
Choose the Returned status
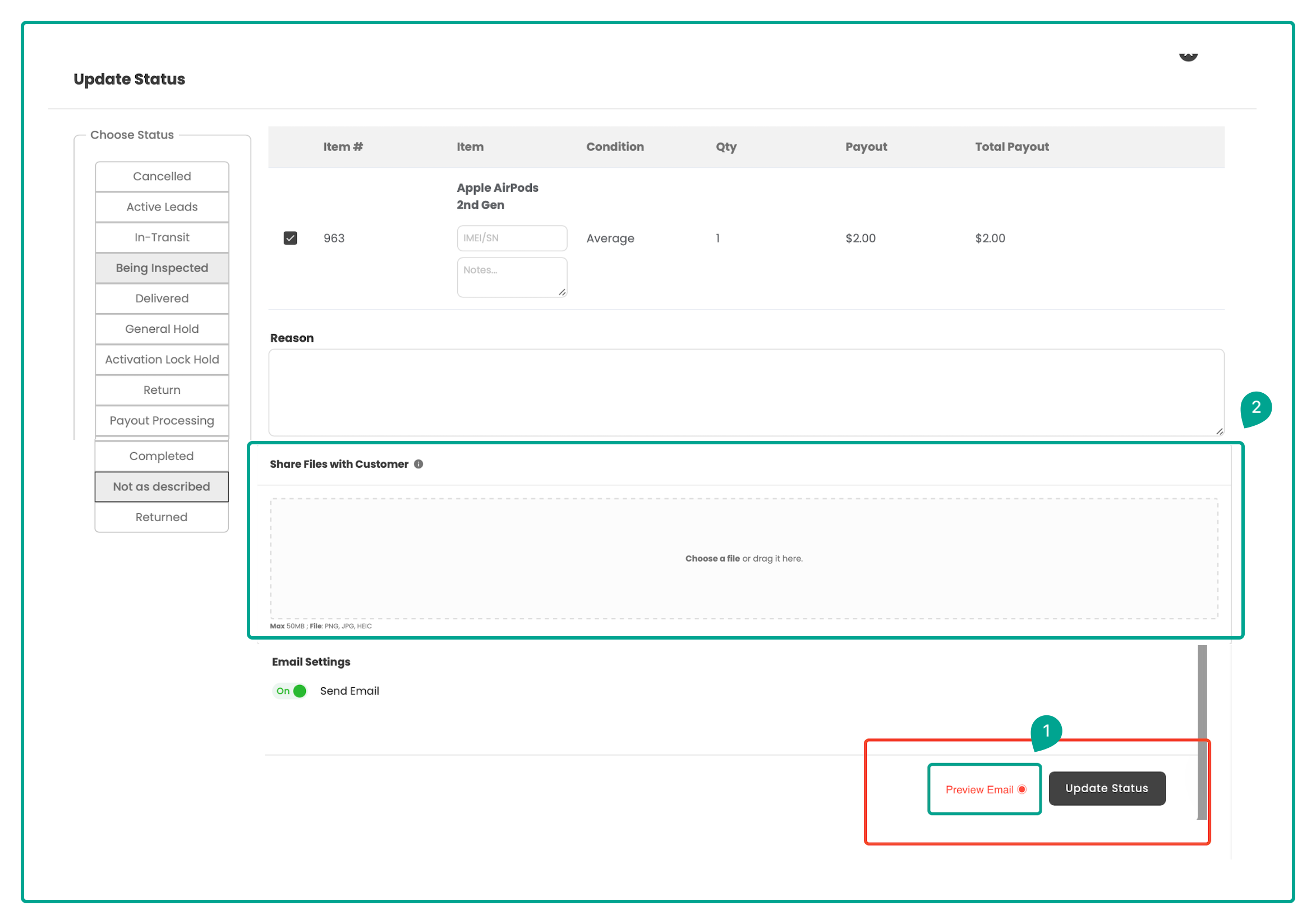(162, 517)
